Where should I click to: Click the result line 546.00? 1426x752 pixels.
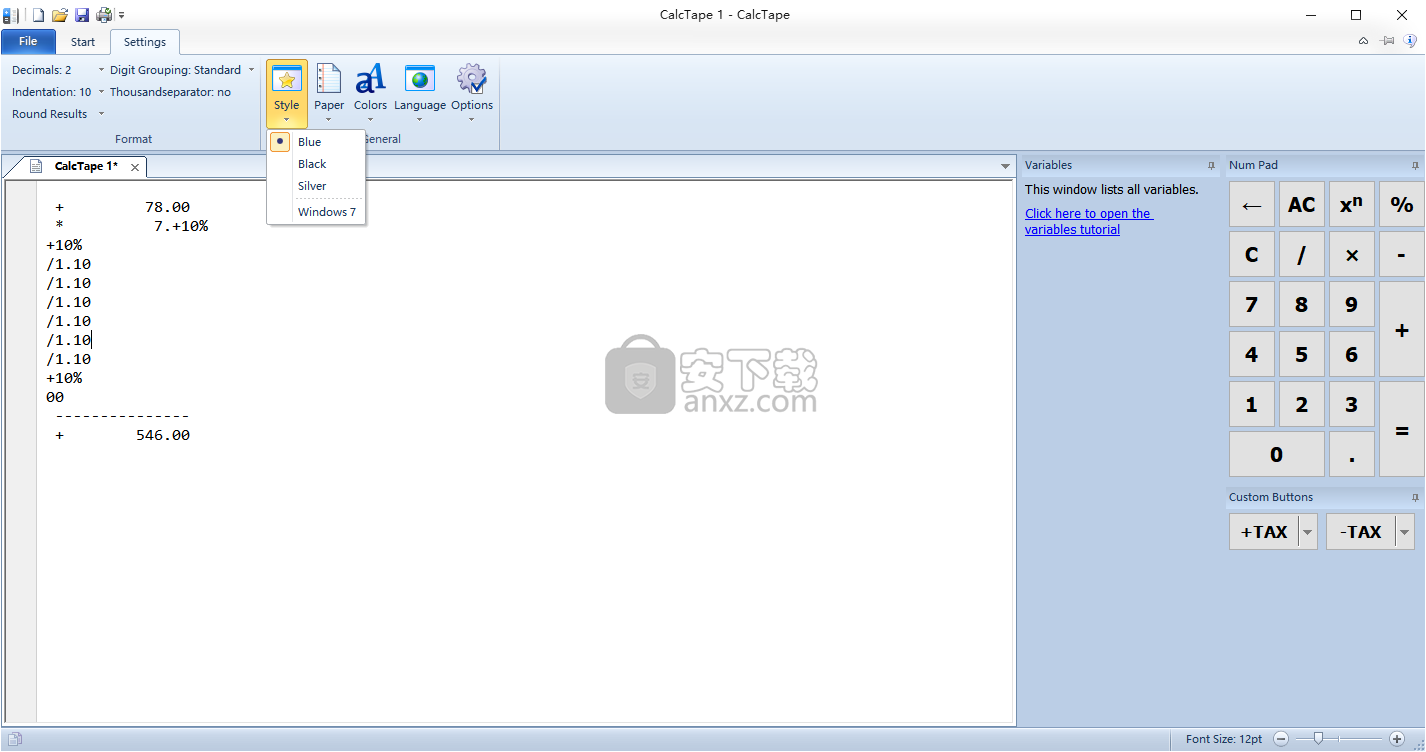click(122, 435)
